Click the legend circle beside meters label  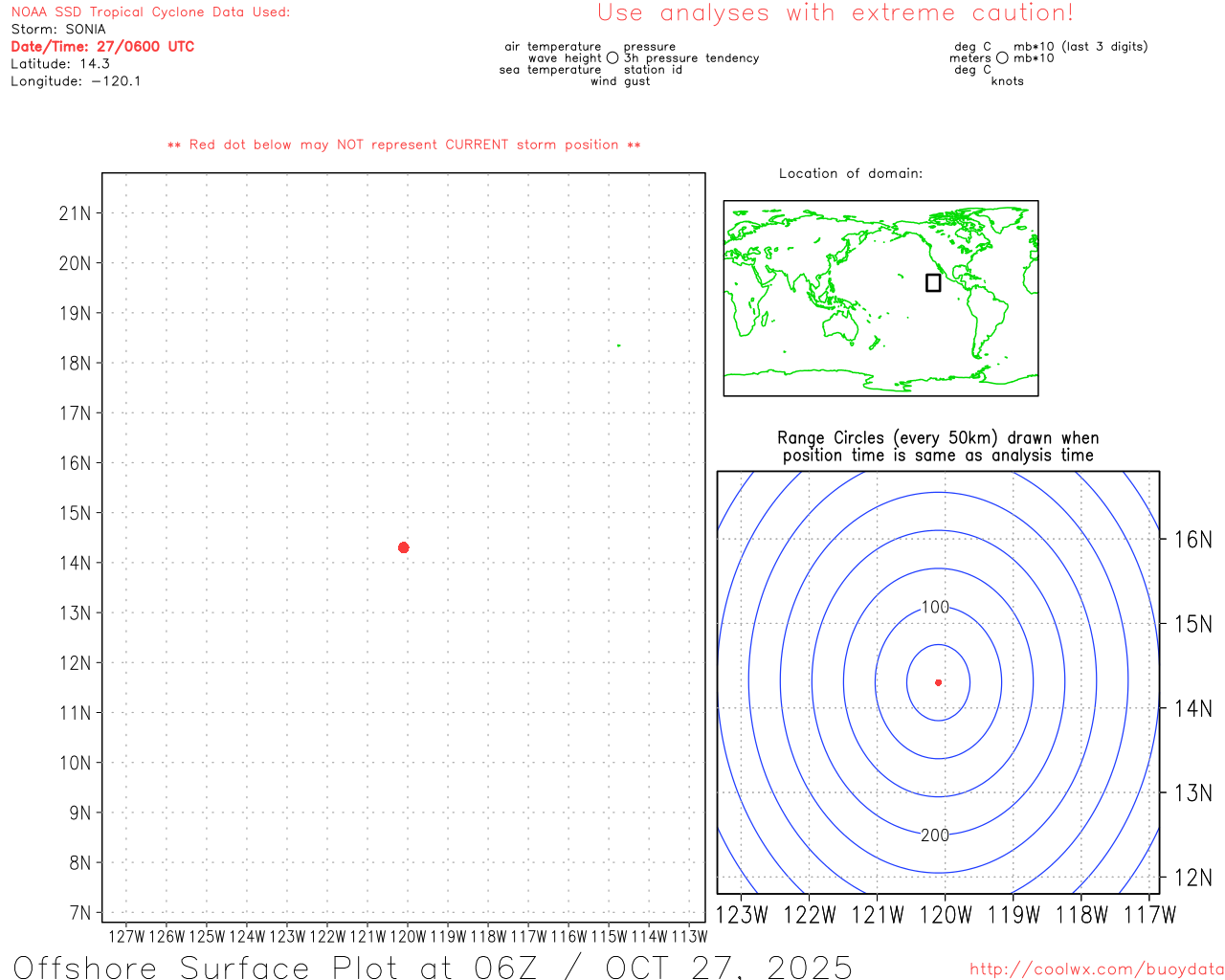[1002, 58]
